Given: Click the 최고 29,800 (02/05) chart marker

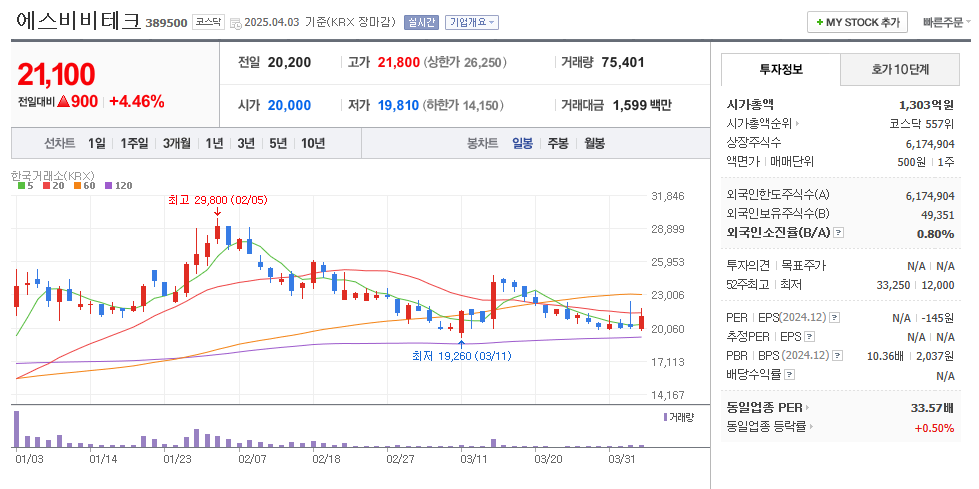Looking at the screenshot, I should [217, 200].
